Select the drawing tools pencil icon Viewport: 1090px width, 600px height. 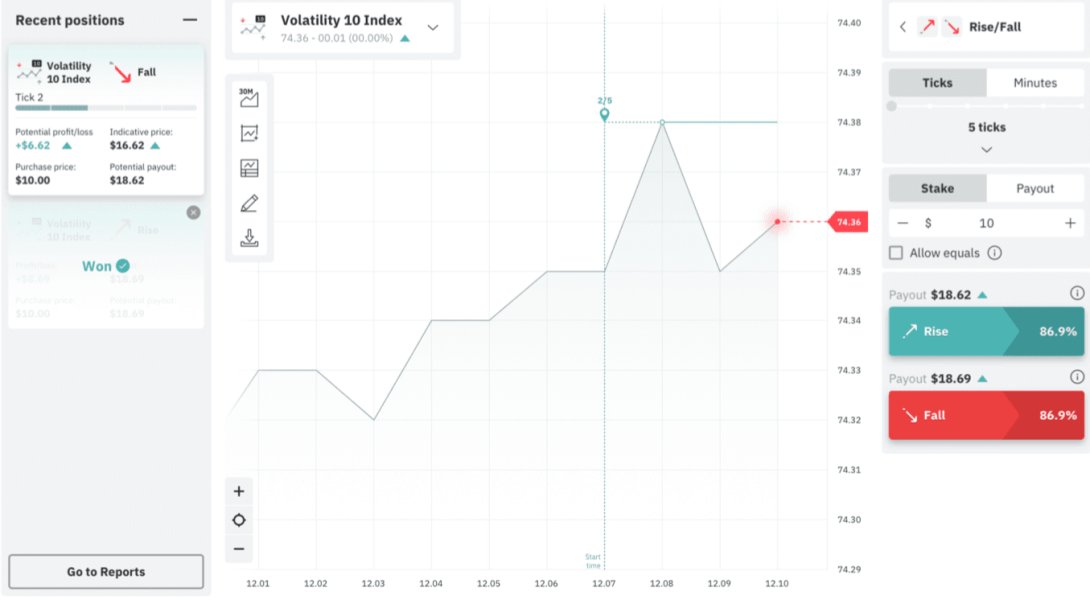pyautogui.click(x=249, y=203)
